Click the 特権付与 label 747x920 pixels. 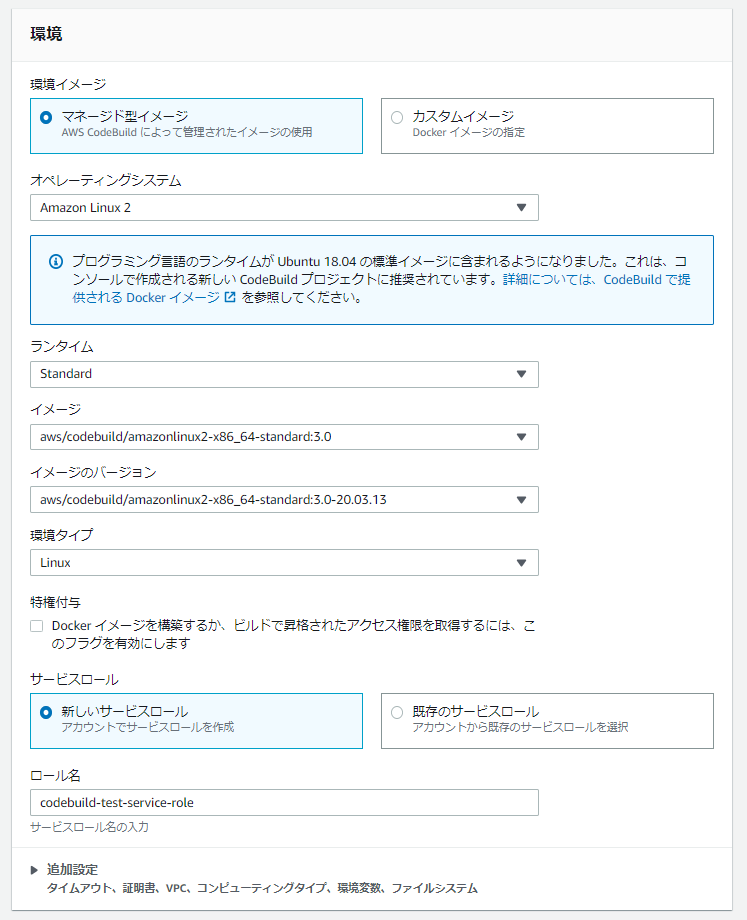click(x=56, y=602)
